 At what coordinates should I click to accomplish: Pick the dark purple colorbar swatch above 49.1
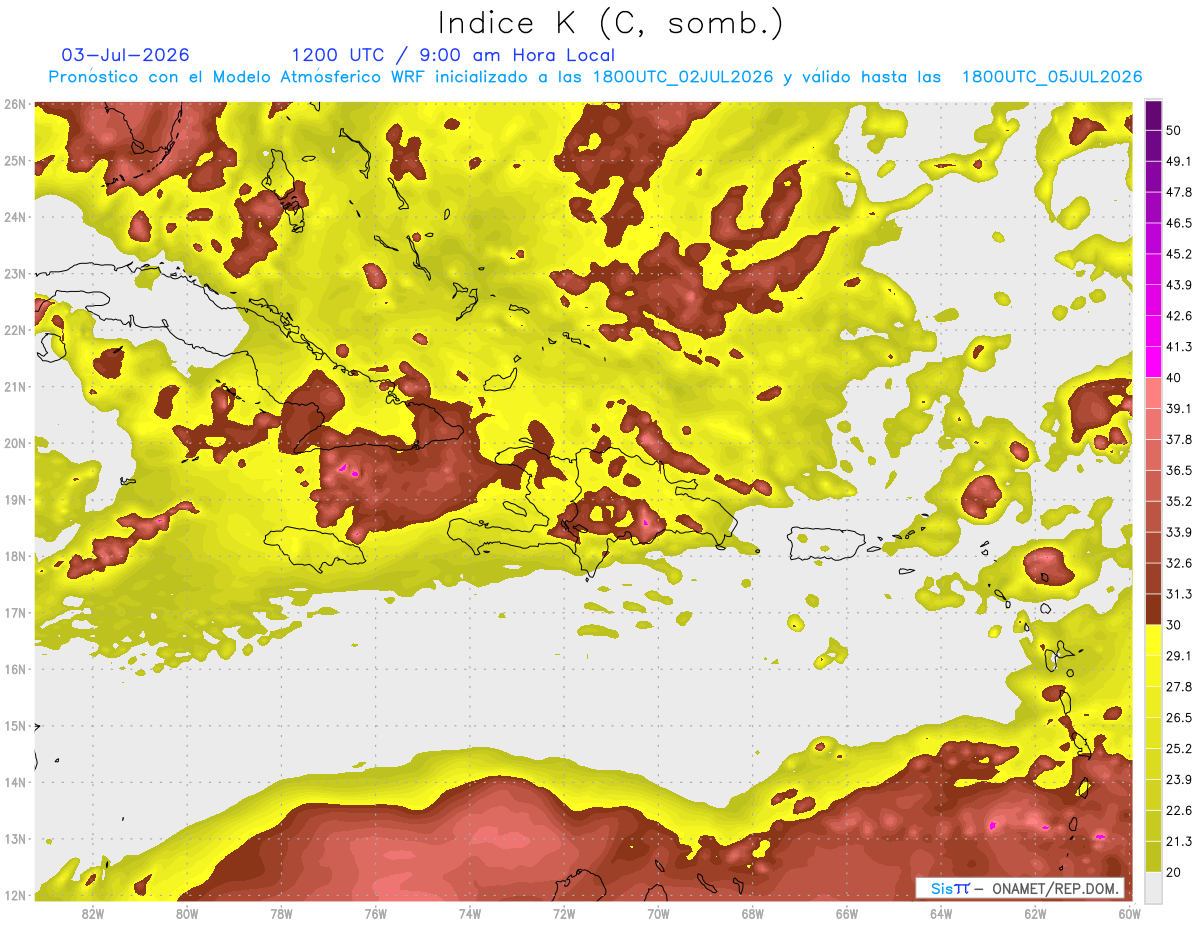tap(1153, 146)
